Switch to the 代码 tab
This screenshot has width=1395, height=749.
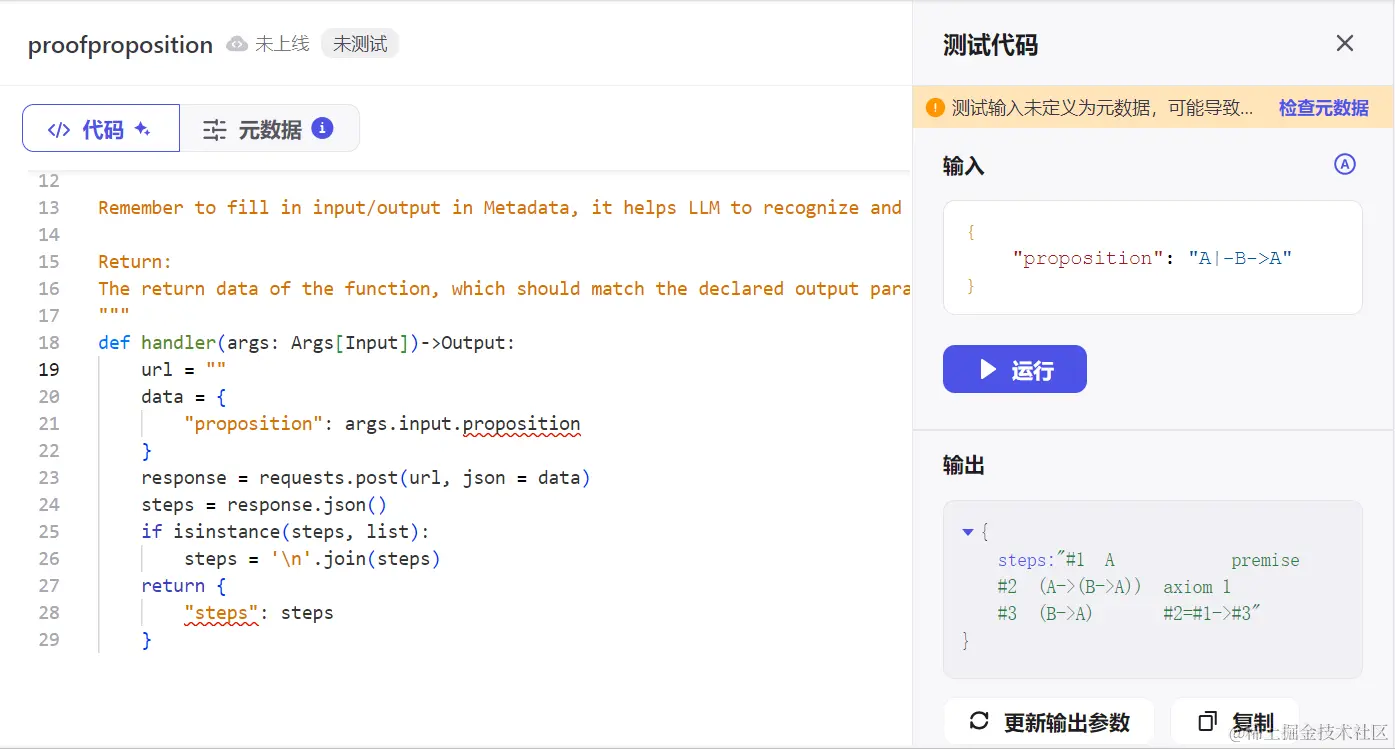(x=101, y=129)
